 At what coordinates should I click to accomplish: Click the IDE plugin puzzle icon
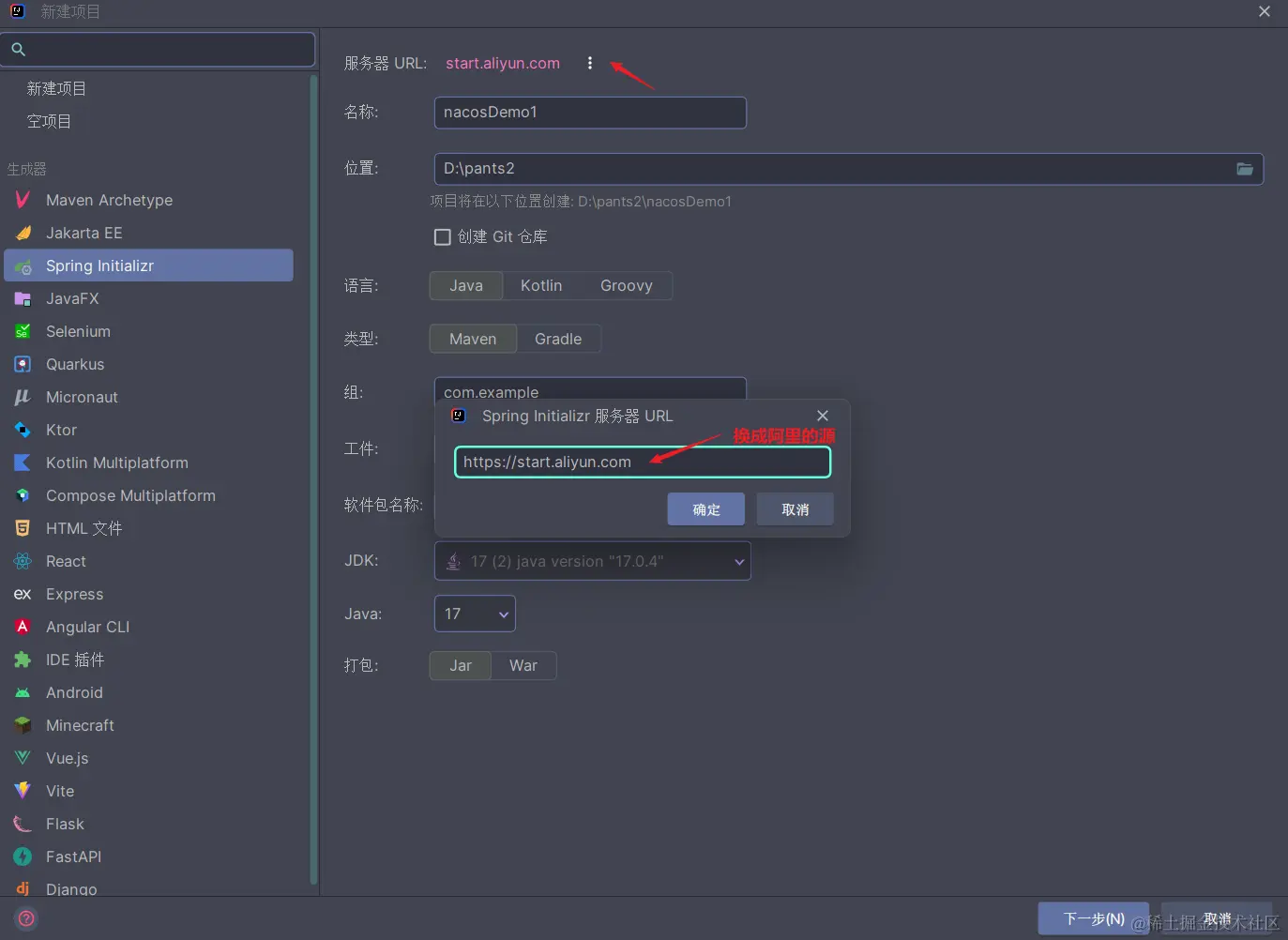23,660
